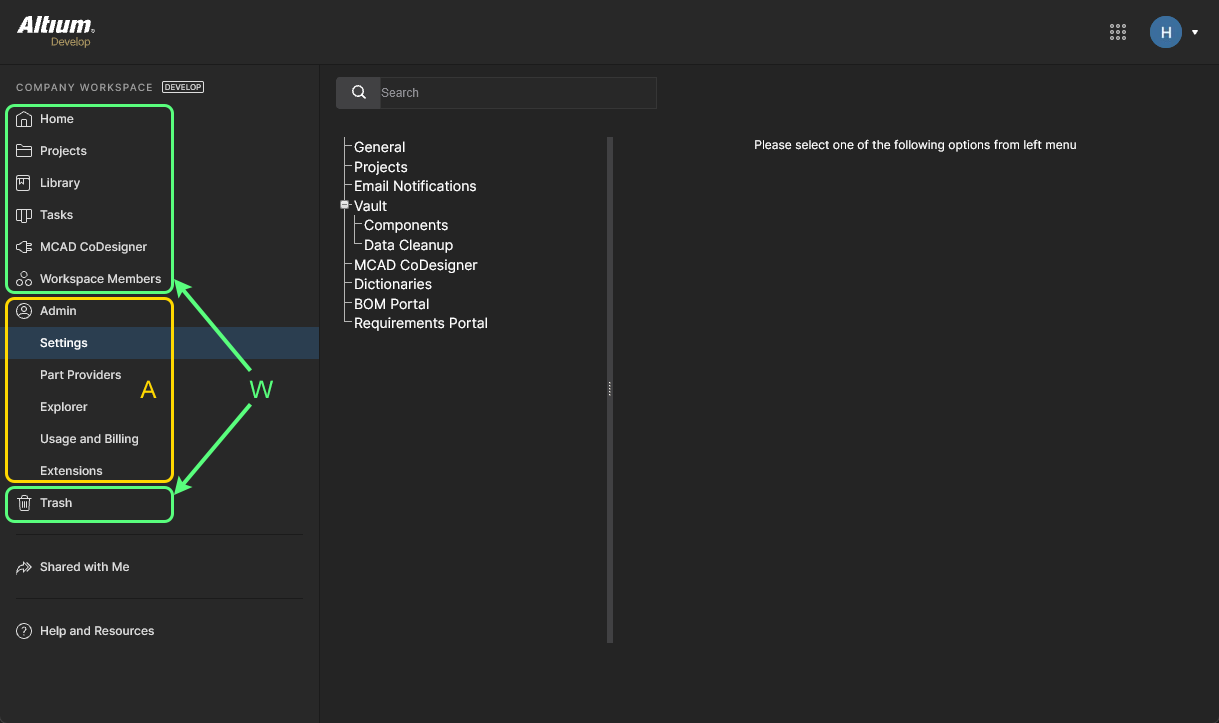Image resolution: width=1219 pixels, height=723 pixels.
Task: Open the apps grid launcher icon
Action: click(1118, 32)
